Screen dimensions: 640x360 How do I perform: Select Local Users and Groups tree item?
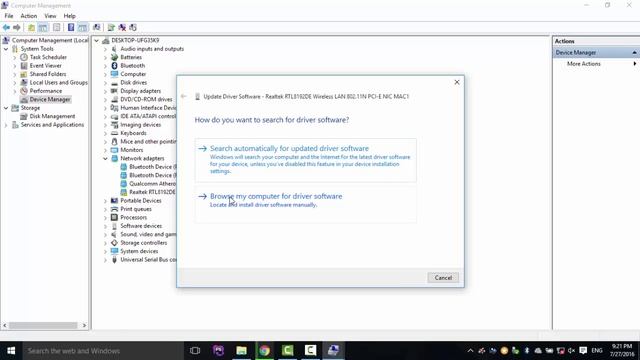pyautogui.click(x=58, y=82)
